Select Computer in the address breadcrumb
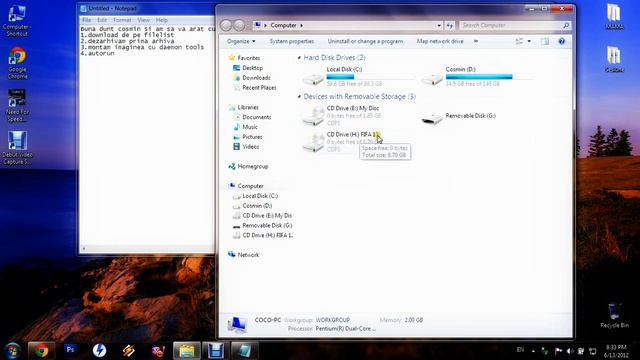 click(283, 25)
